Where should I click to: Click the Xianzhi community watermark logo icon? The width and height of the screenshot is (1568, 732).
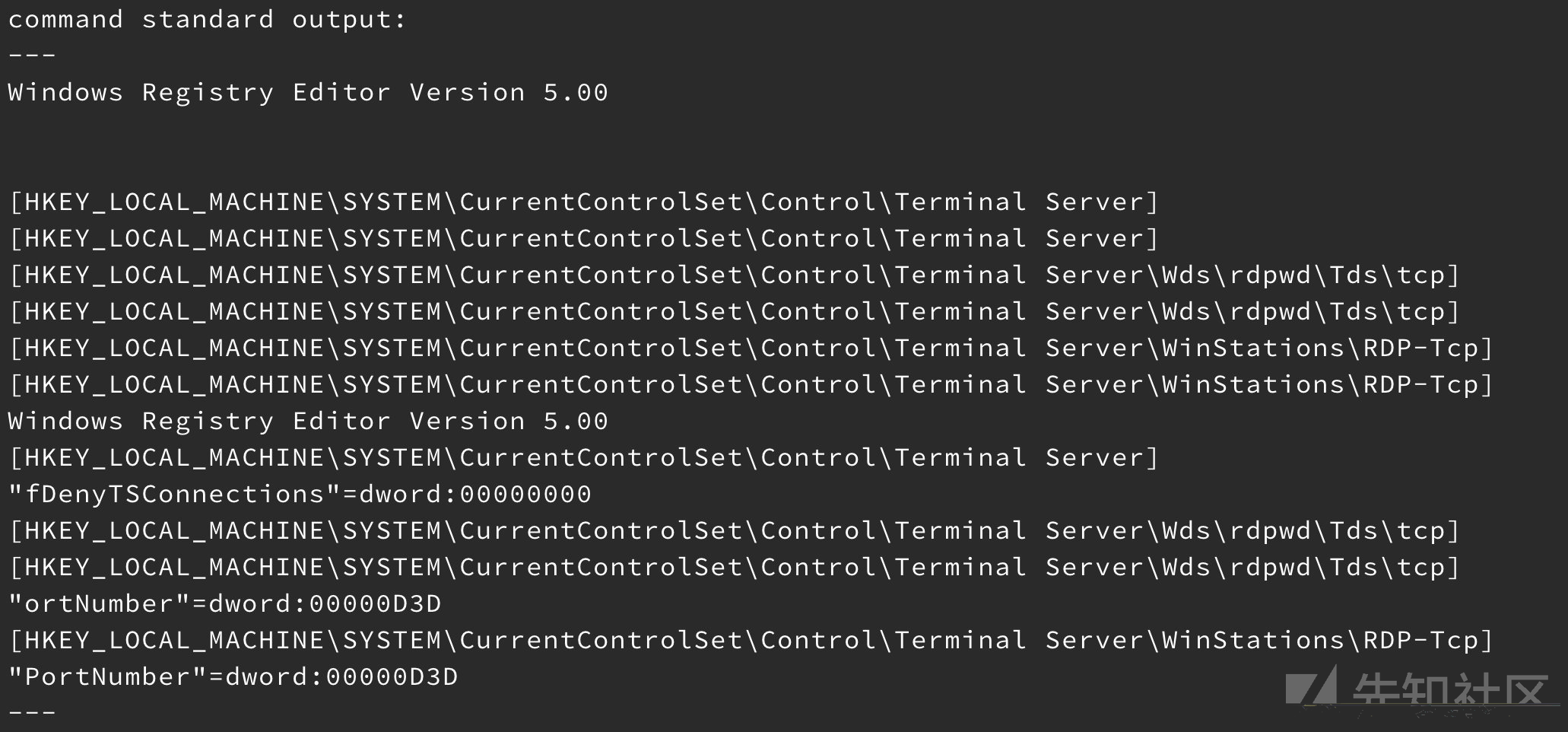1312,685
